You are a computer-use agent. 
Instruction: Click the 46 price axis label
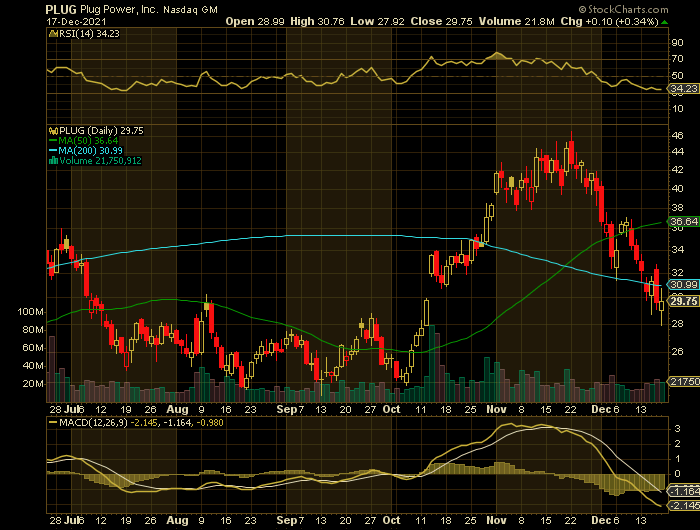(x=677, y=135)
